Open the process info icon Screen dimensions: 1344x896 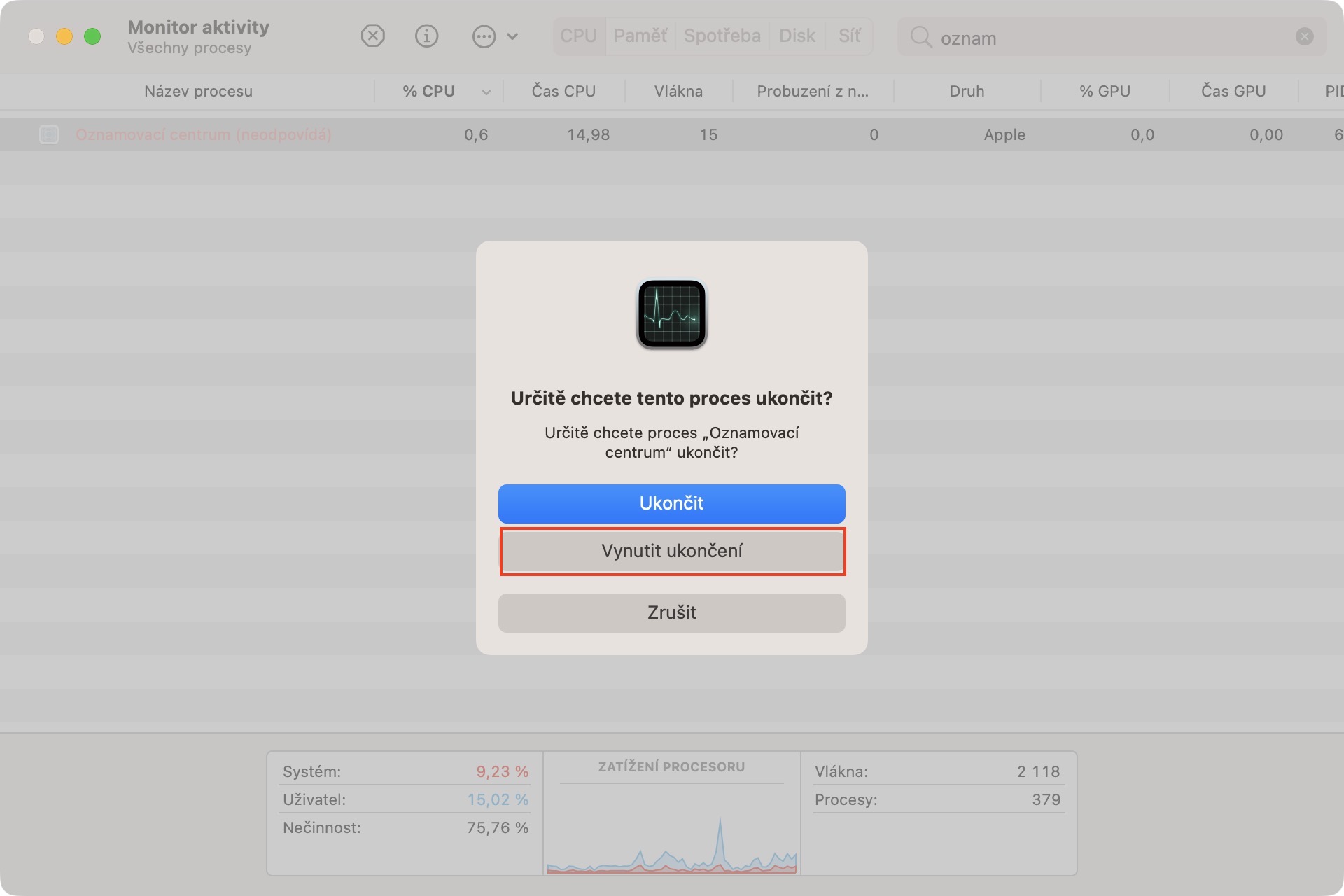[x=426, y=36]
